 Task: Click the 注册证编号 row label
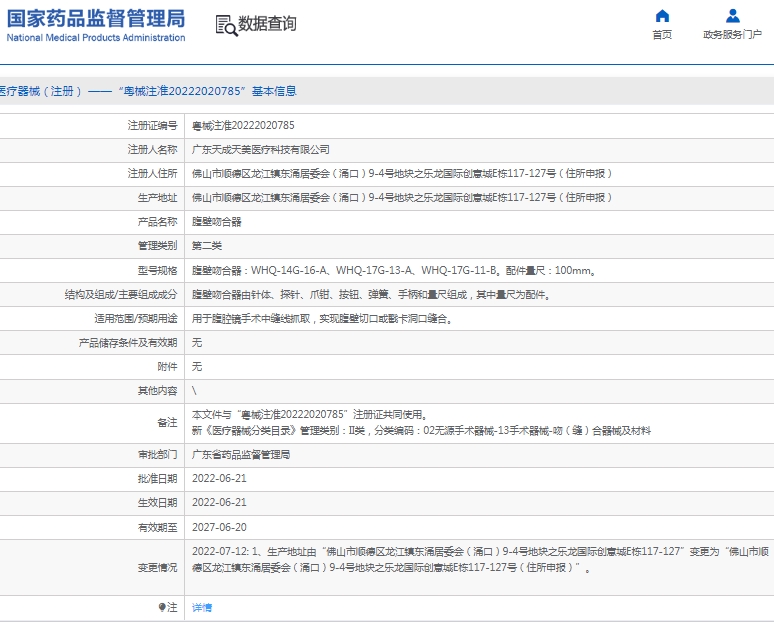coord(153,125)
